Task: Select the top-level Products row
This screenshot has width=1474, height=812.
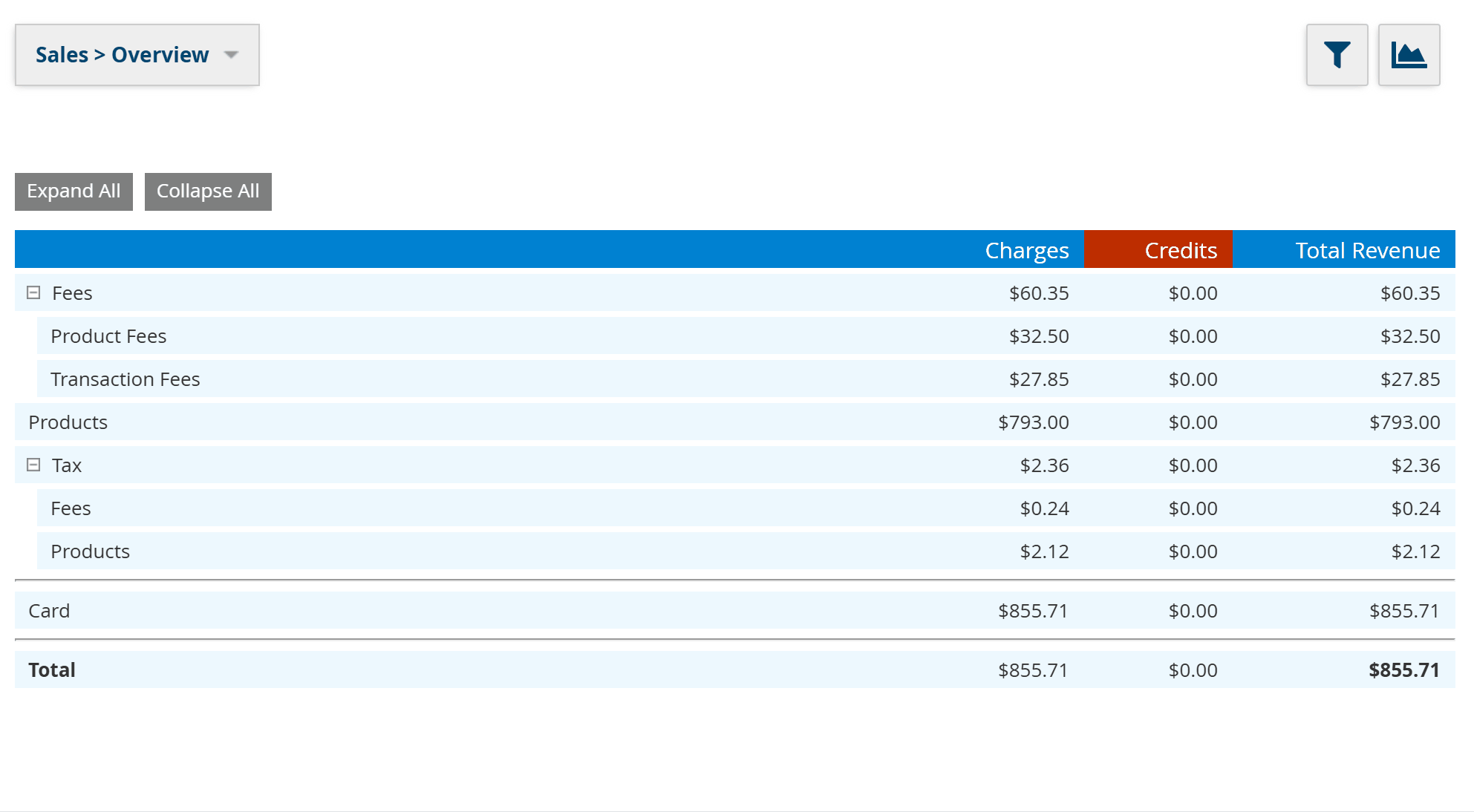Action: point(68,422)
